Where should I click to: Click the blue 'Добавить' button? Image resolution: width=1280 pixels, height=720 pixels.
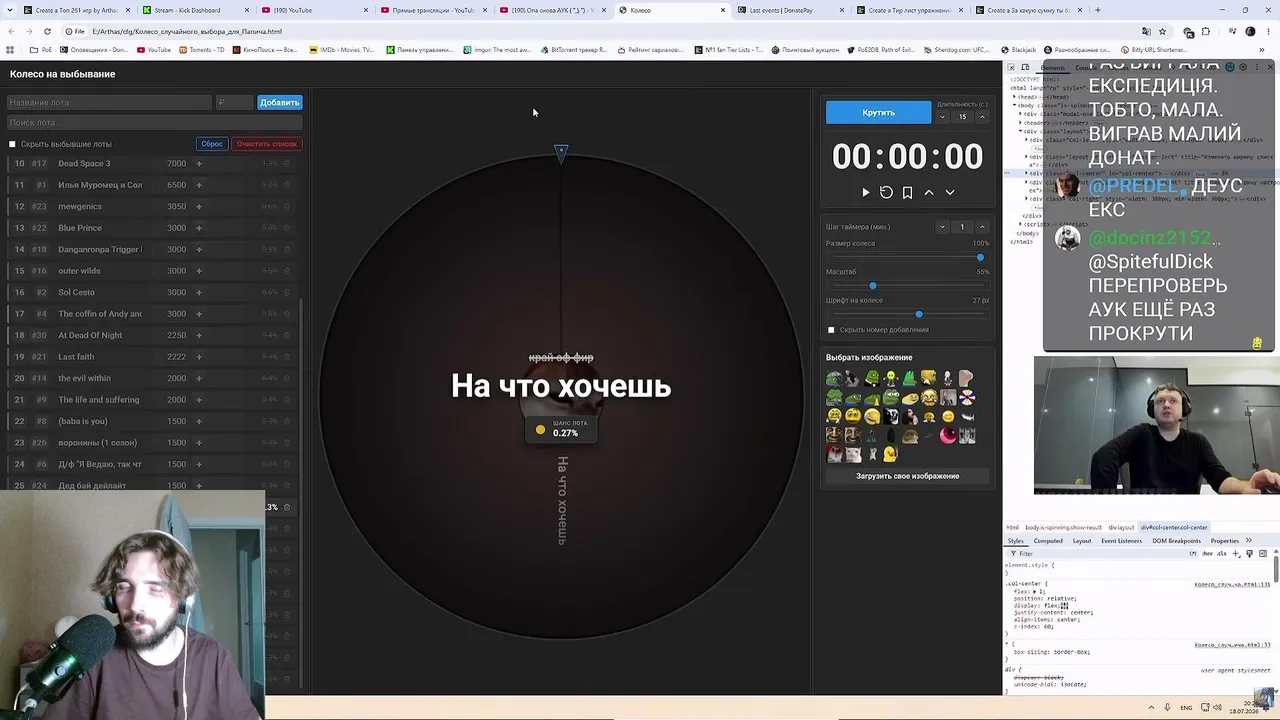280,102
